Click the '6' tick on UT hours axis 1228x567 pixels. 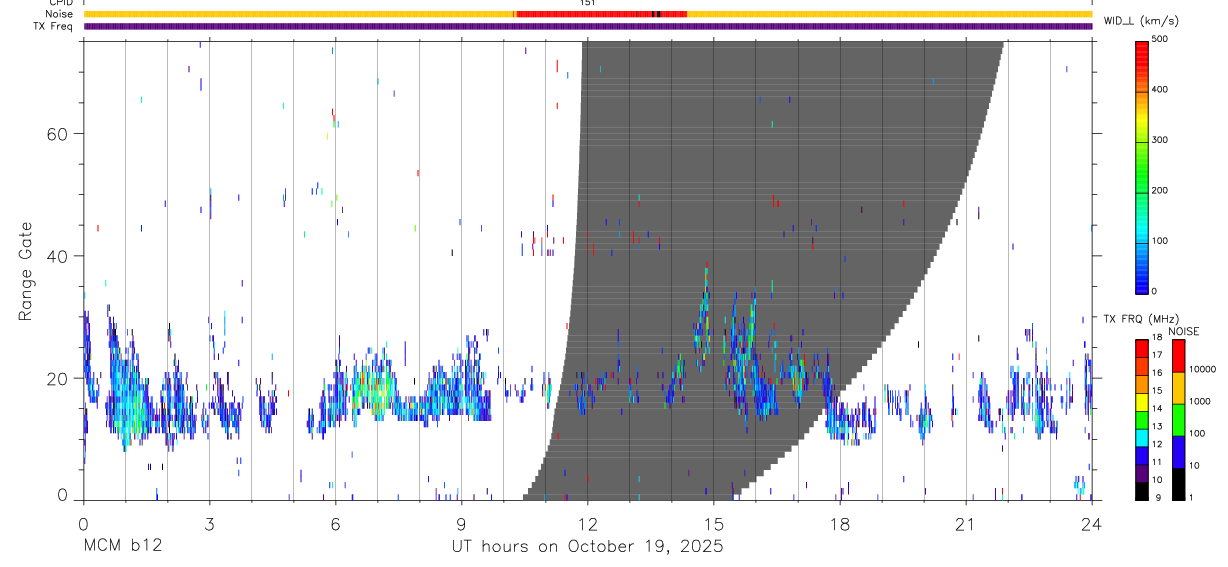click(x=336, y=524)
